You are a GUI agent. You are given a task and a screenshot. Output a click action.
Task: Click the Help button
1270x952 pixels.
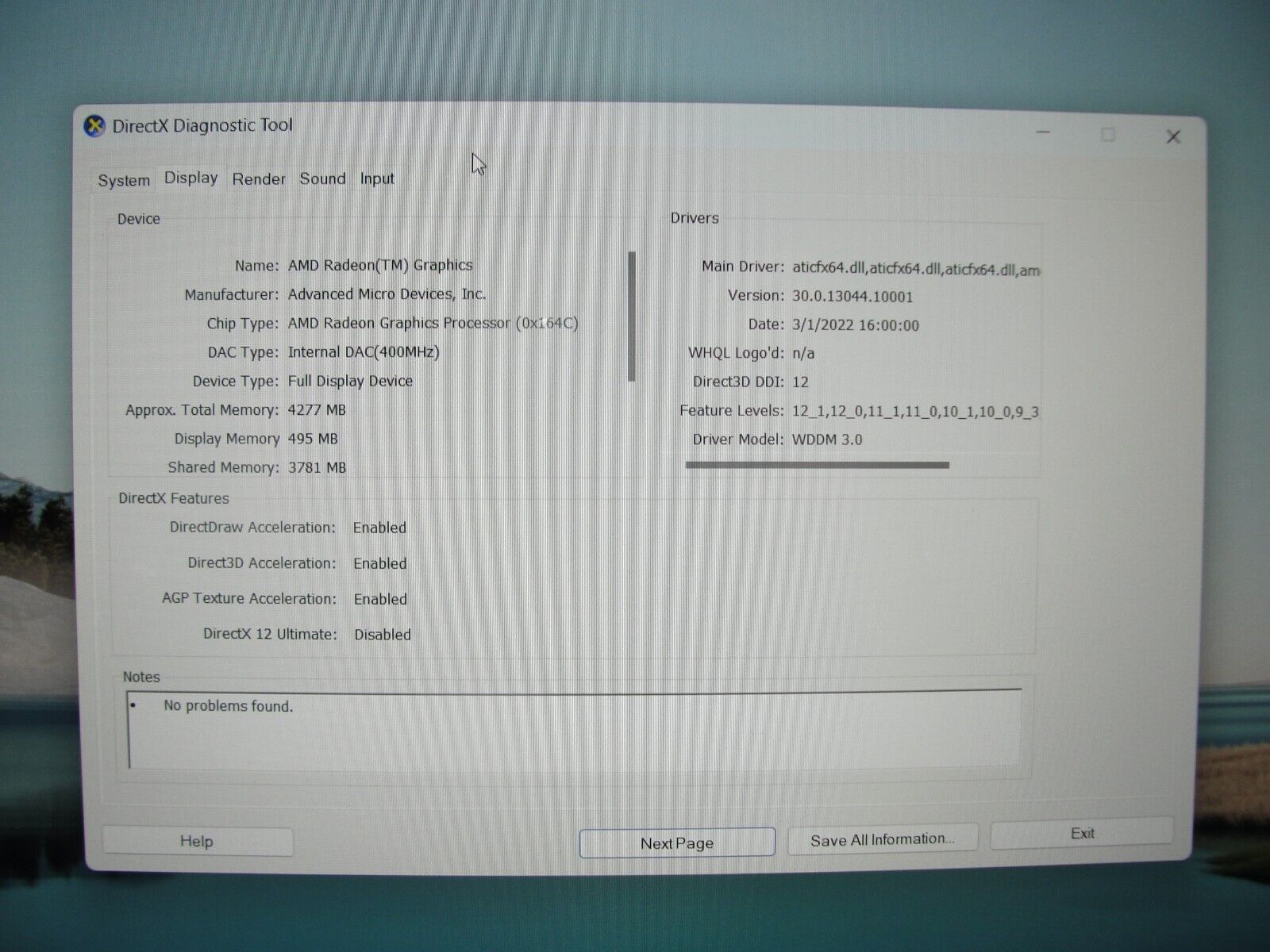click(198, 841)
